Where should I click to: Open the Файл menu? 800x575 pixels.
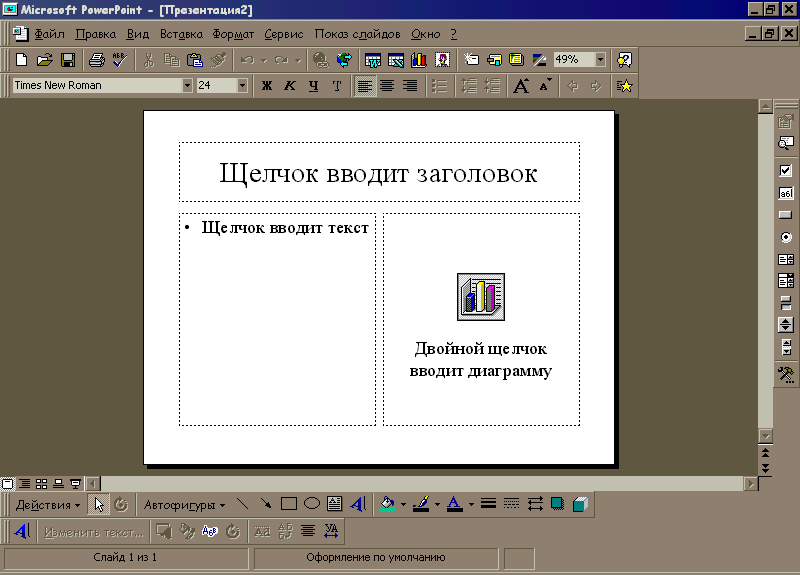pos(49,34)
